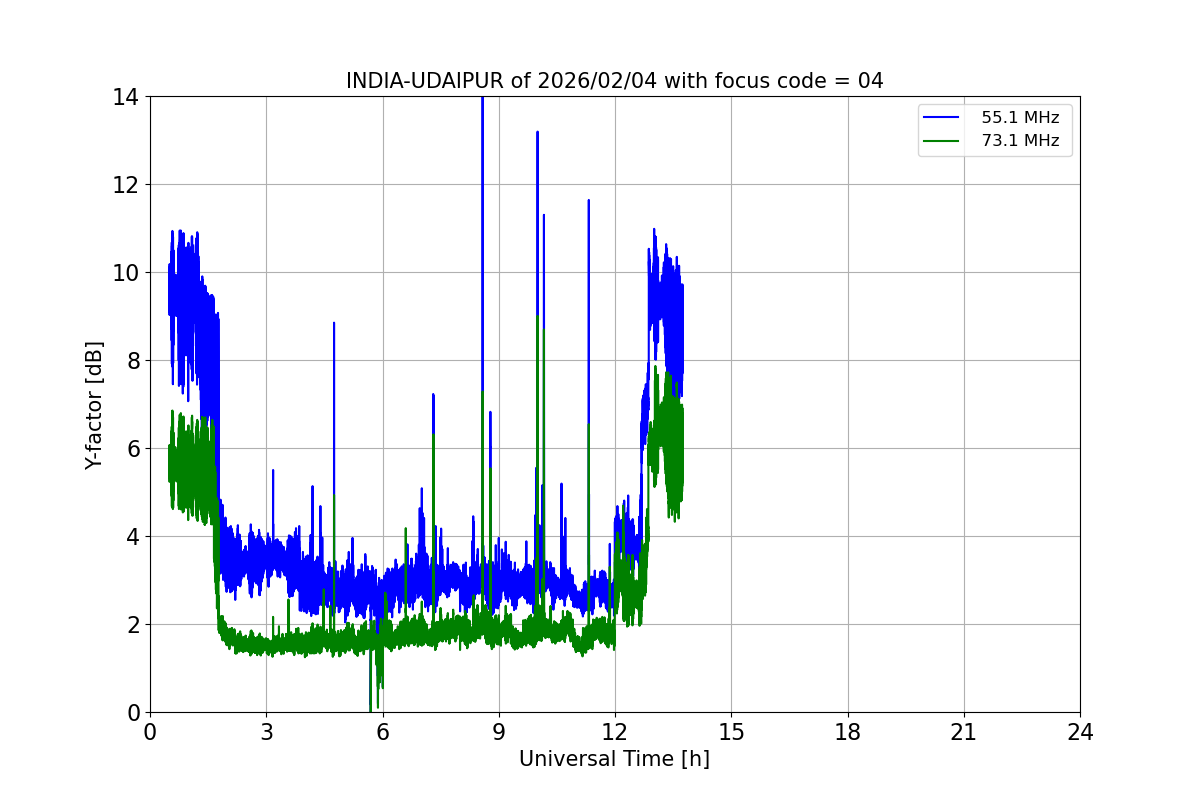The width and height of the screenshot is (1200, 800).
Task: Select the 73.1 MHz legend label
Action: coord(1020,141)
